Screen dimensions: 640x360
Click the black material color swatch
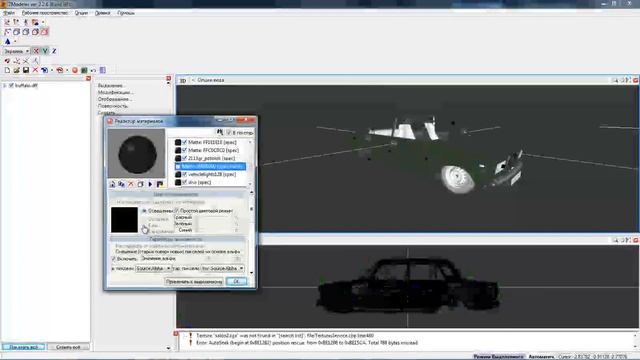pos(124,220)
